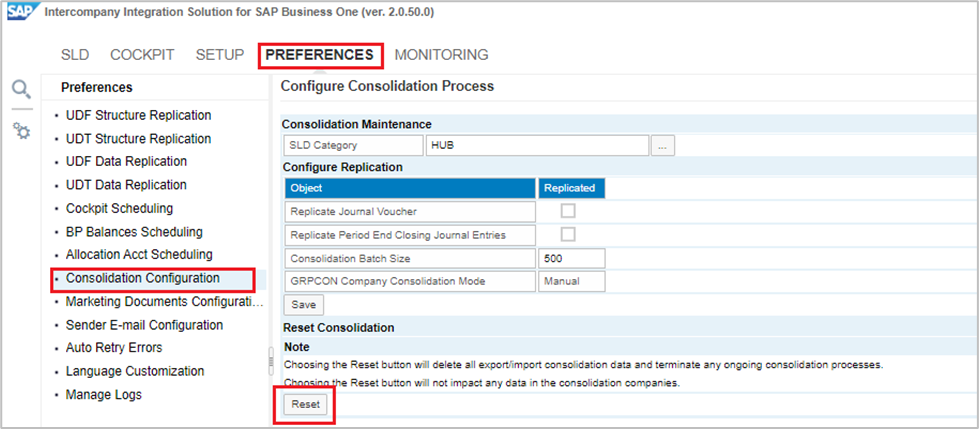Switch to the PREFERENCES tab
979x429 pixels.
[320, 55]
